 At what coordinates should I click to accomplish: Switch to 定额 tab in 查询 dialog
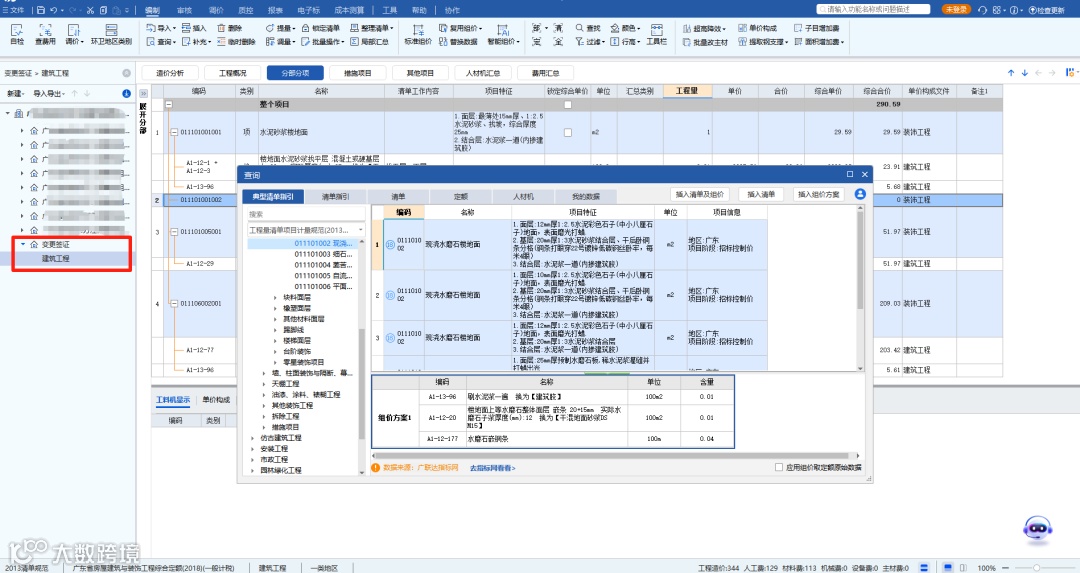pos(461,196)
